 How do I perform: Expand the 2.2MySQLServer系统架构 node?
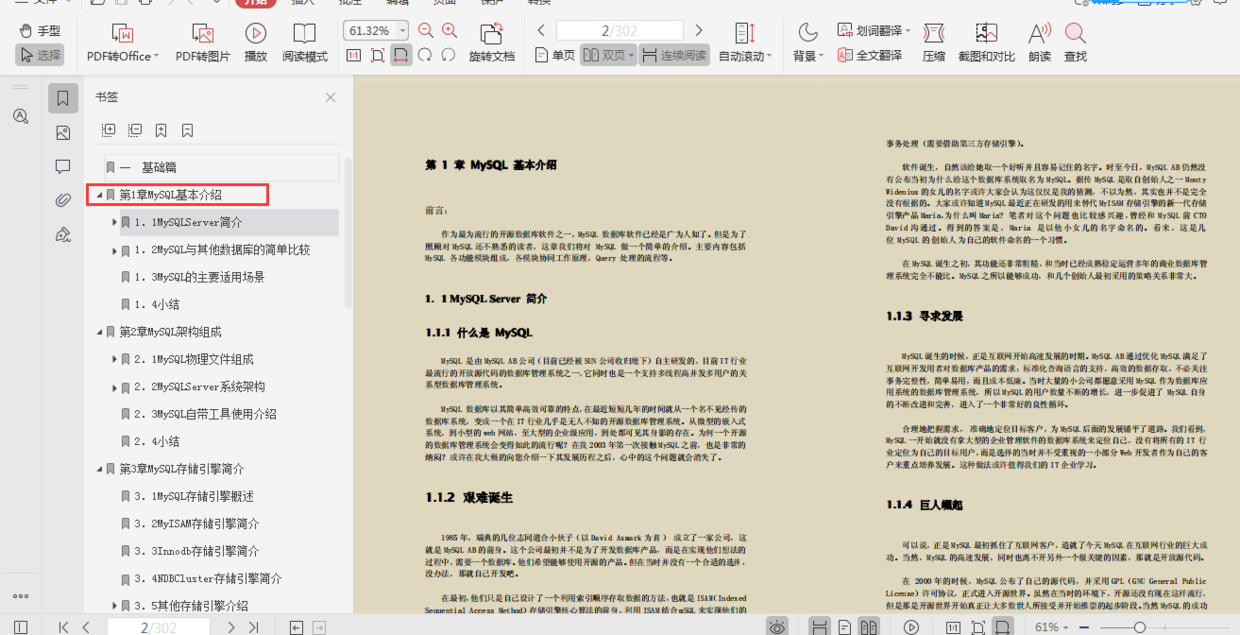click(115, 387)
